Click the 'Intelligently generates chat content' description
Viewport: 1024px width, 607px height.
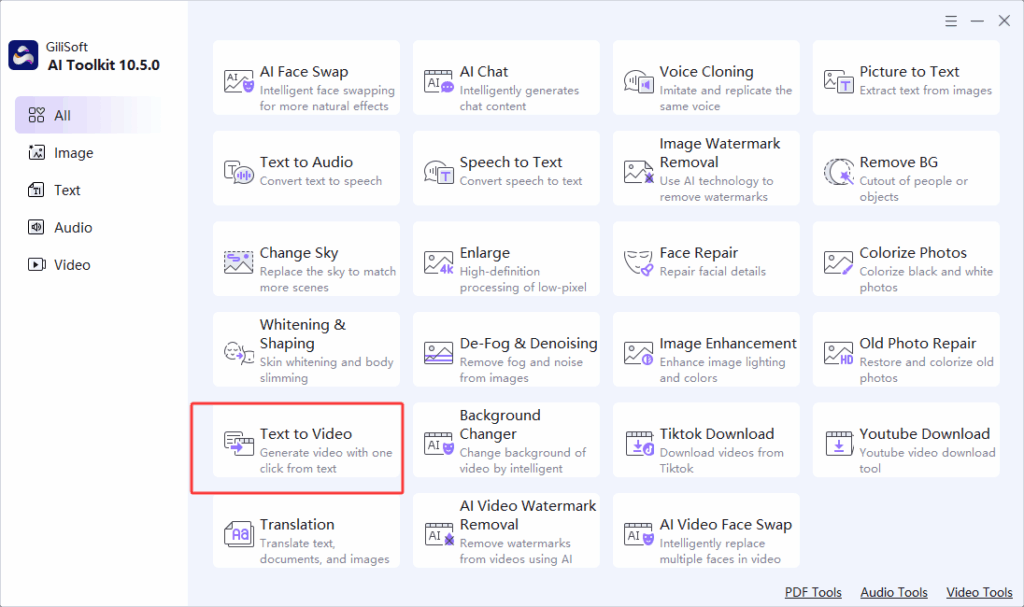(x=519, y=98)
